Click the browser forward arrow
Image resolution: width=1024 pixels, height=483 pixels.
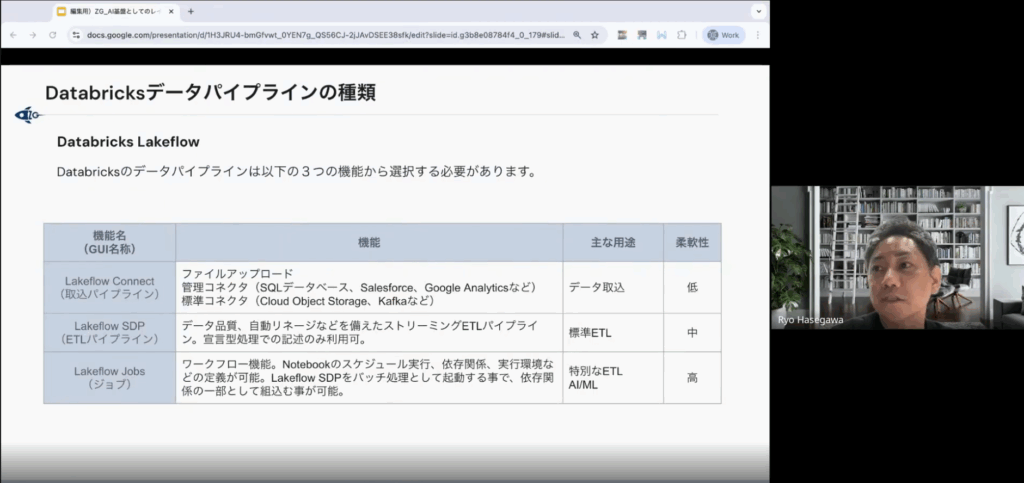pyautogui.click(x=32, y=34)
